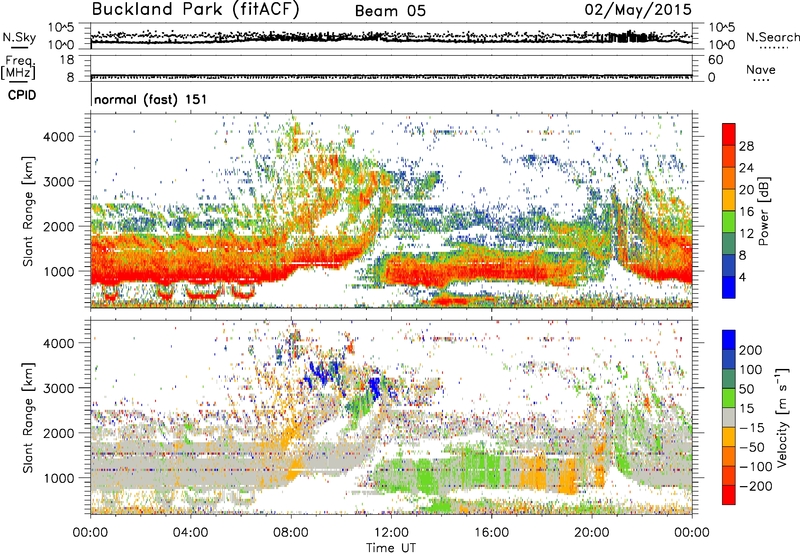
Task: Click the red top of power colorbar
Action: tap(729, 134)
